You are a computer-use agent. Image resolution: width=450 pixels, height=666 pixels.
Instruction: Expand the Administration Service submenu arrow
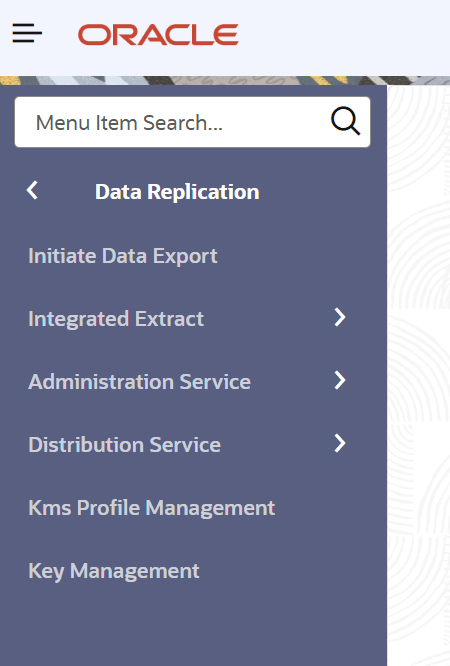click(x=340, y=380)
